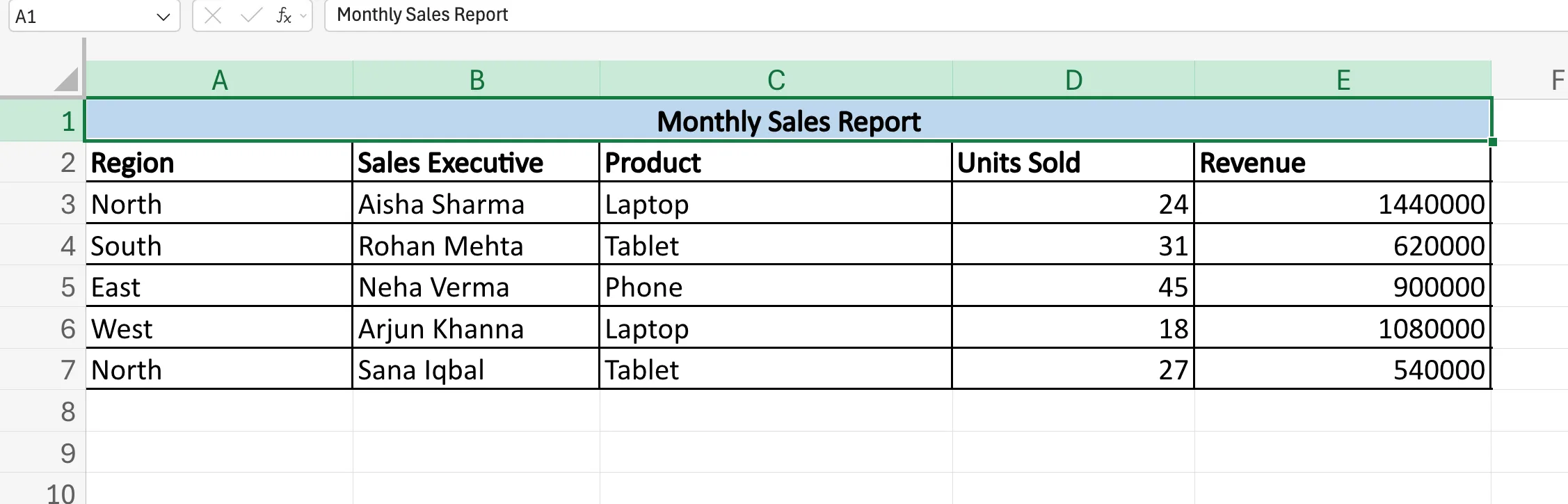Click the Enter checkmark formula icon

pos(250,15)
